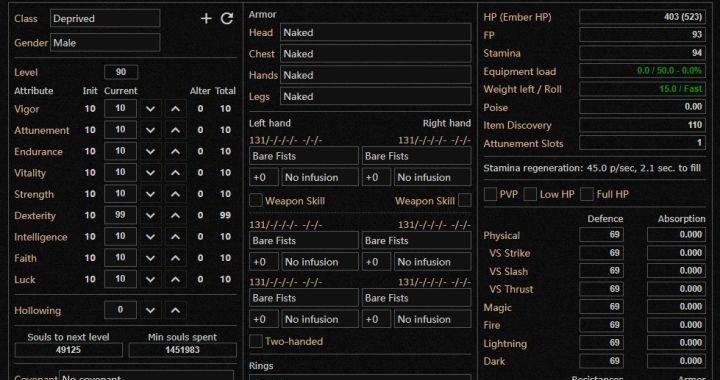
Task: Enable the right hand Weapon Skill checkbox
Action: click(465, 201)
